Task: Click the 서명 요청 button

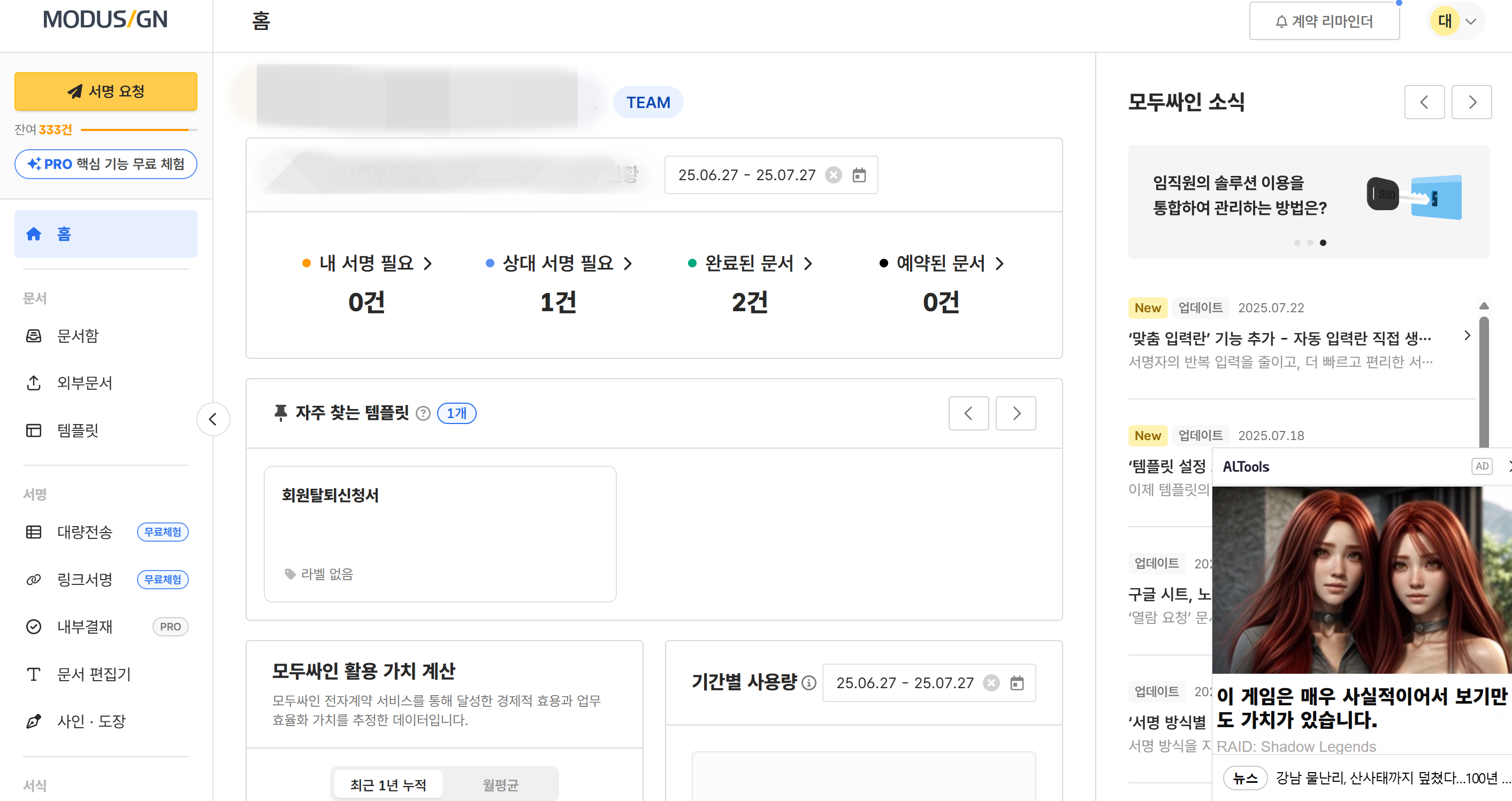Action: [105, 91]
